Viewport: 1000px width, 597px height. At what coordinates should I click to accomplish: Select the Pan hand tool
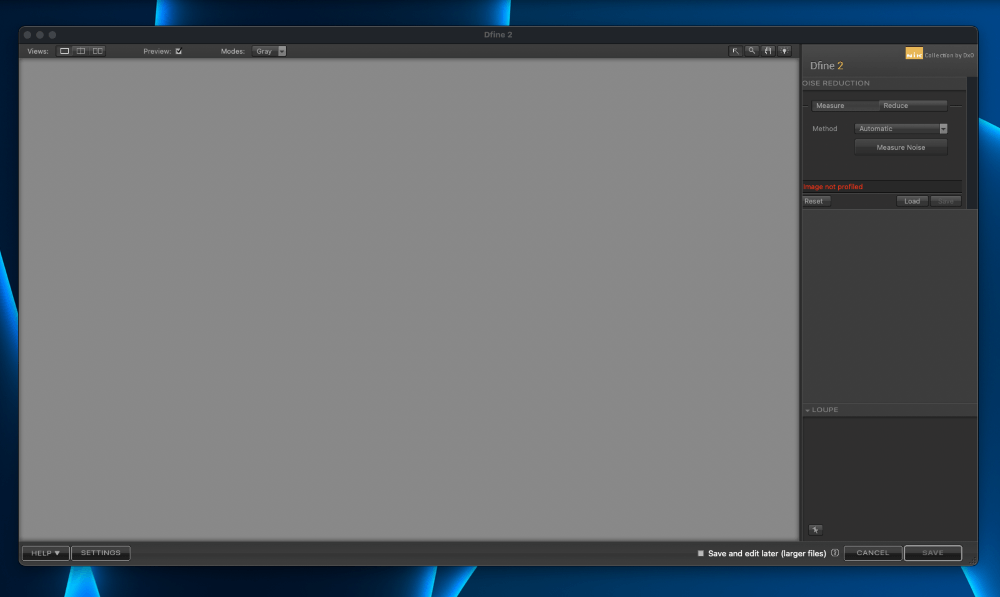click(x=768, y=51)
